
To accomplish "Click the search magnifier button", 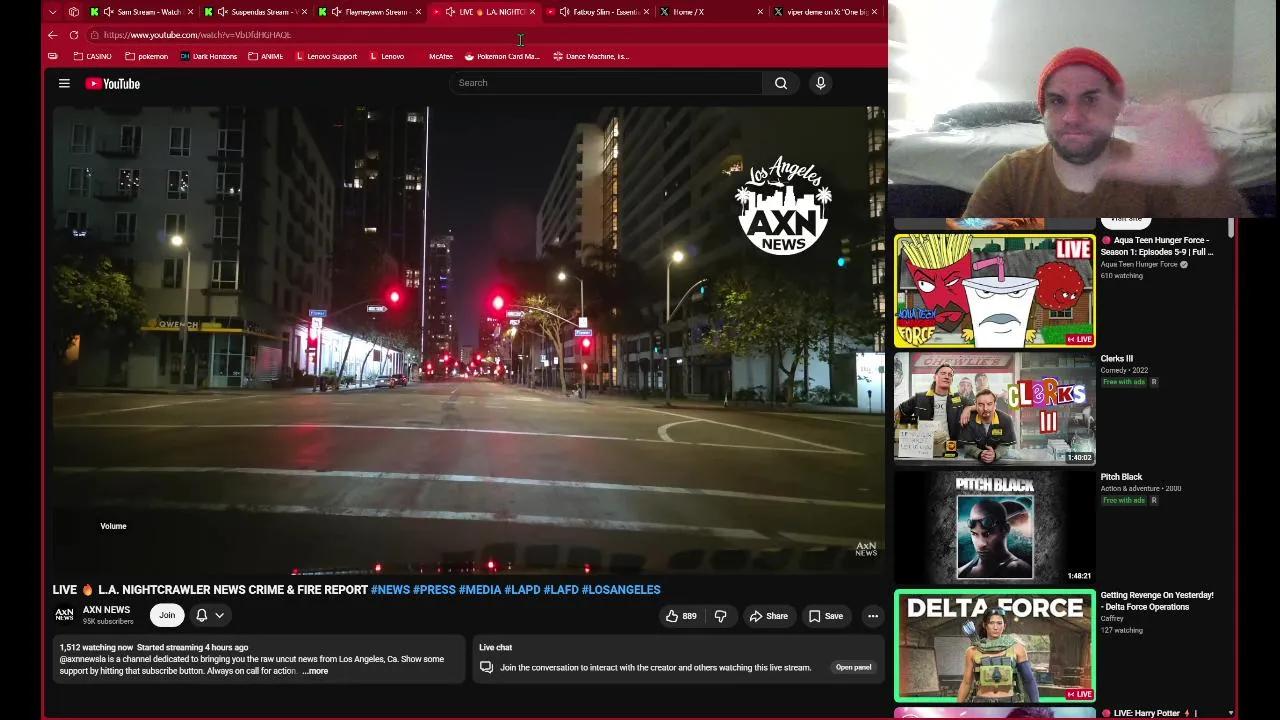I will (781, 83).
